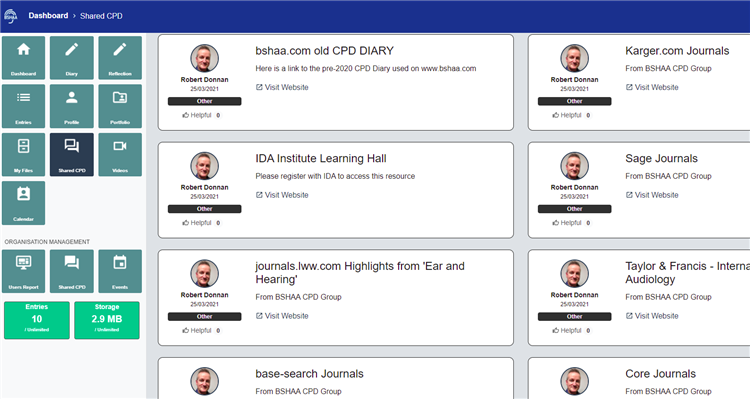Visit Website for Taylor & Francis card

click(652, 316)
